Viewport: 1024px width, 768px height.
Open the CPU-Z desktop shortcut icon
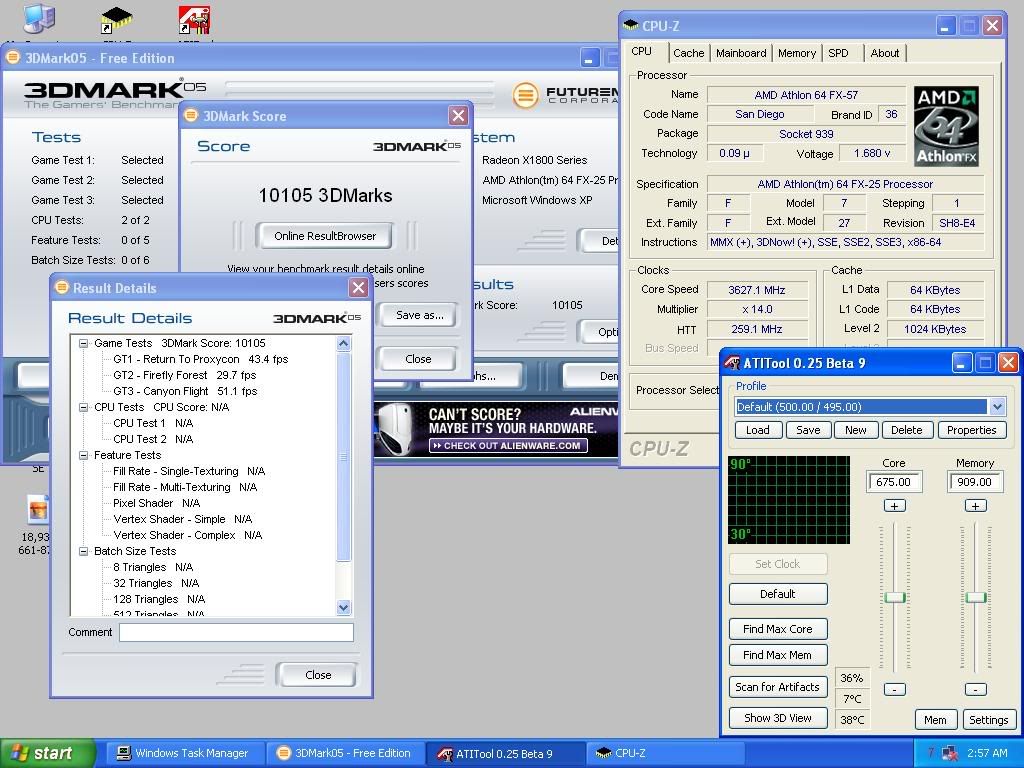click(117, 20)
